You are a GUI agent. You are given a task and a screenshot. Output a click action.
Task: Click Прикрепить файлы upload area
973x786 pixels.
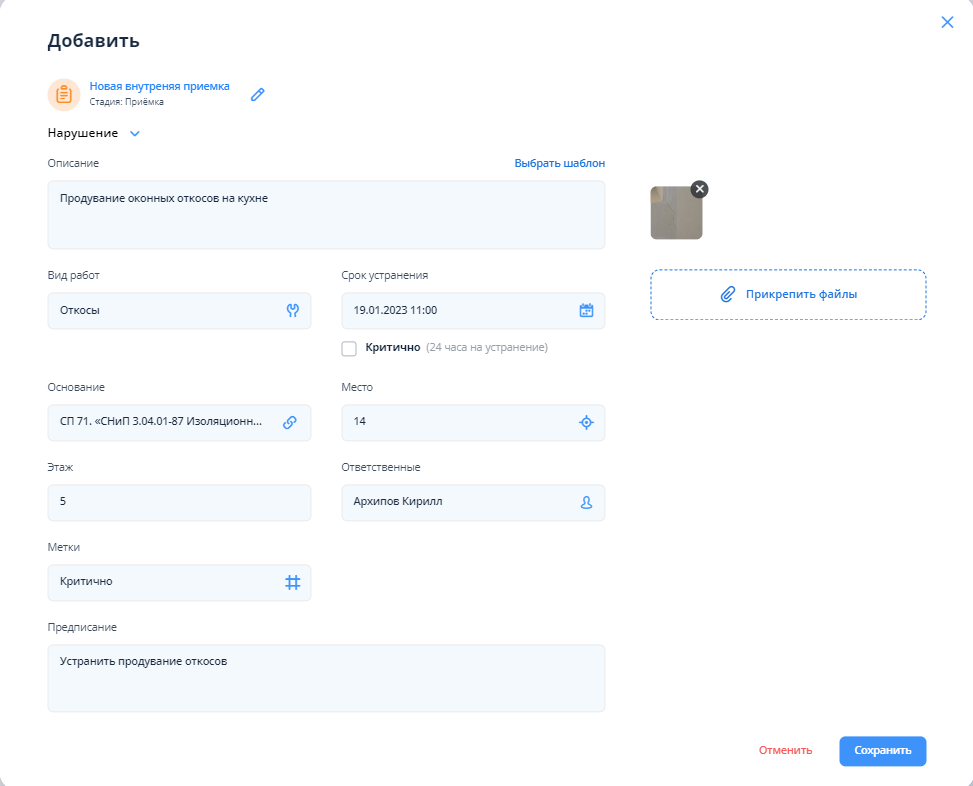(788, 294)
